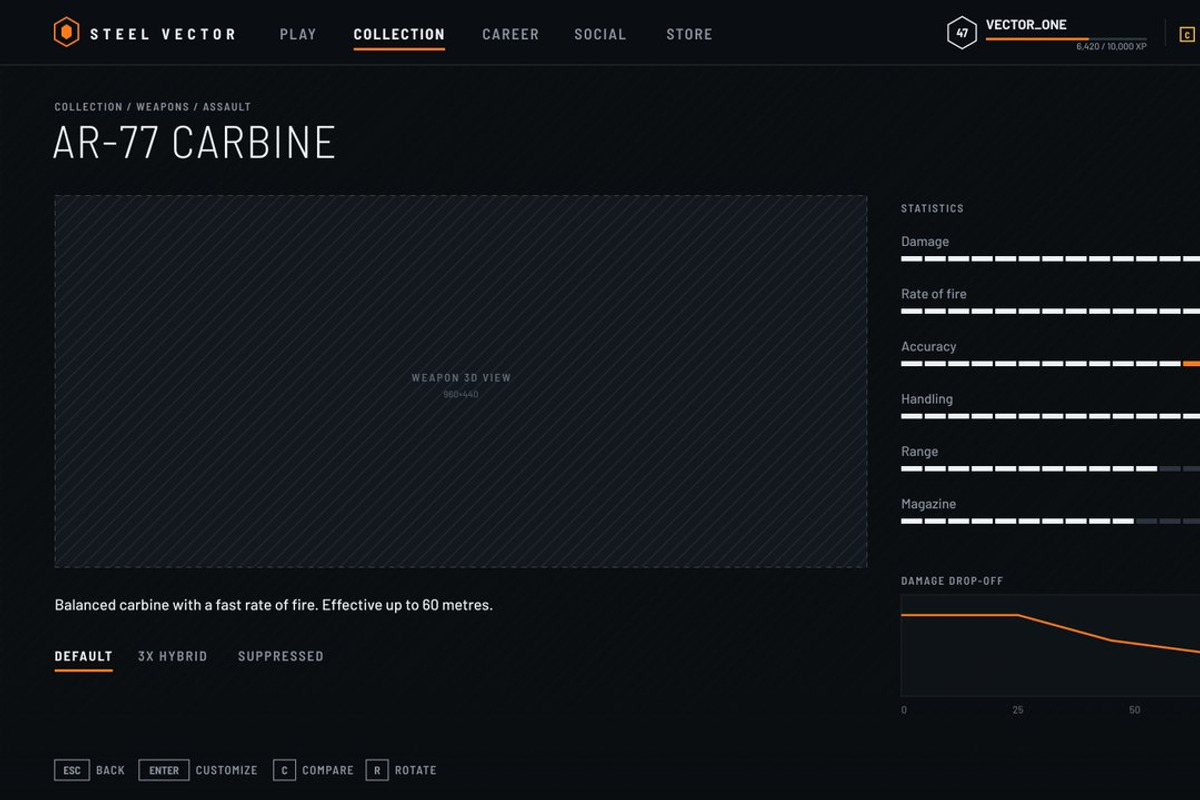The image size is (1200, 800).
Task: Click the Weapon 3D View panel
Action: [x=461, y=381]
